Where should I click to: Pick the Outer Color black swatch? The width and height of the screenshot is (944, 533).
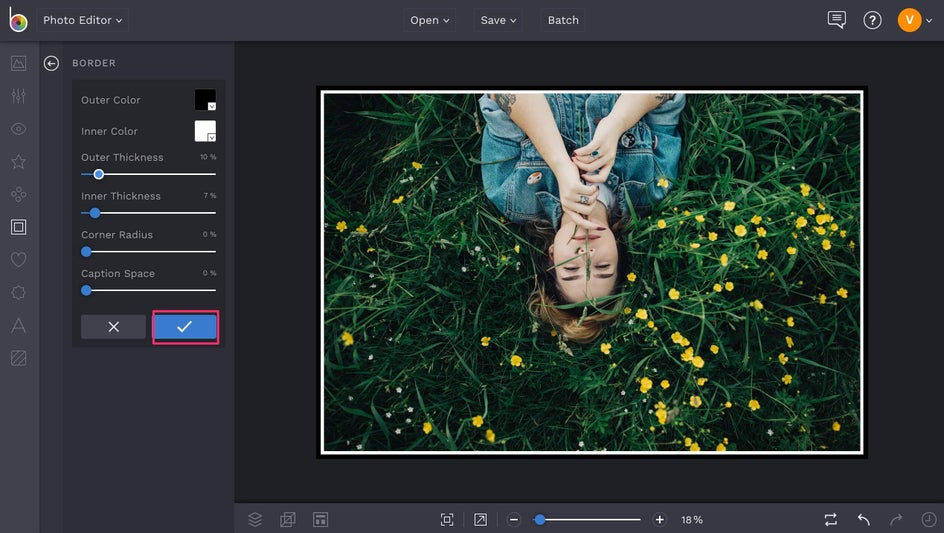click(x=204, y=100)
